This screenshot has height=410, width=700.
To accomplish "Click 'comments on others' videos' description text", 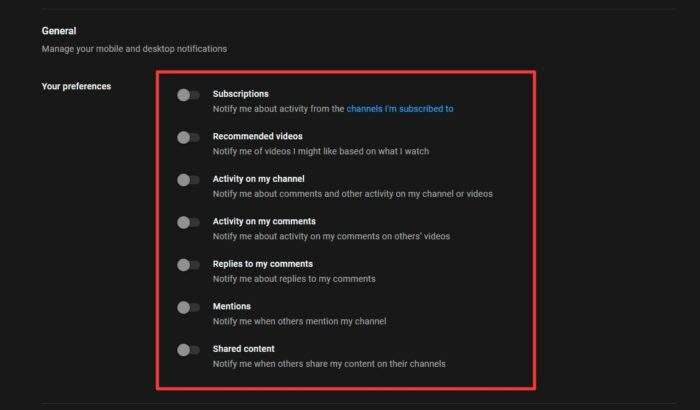I will [331, 236].
